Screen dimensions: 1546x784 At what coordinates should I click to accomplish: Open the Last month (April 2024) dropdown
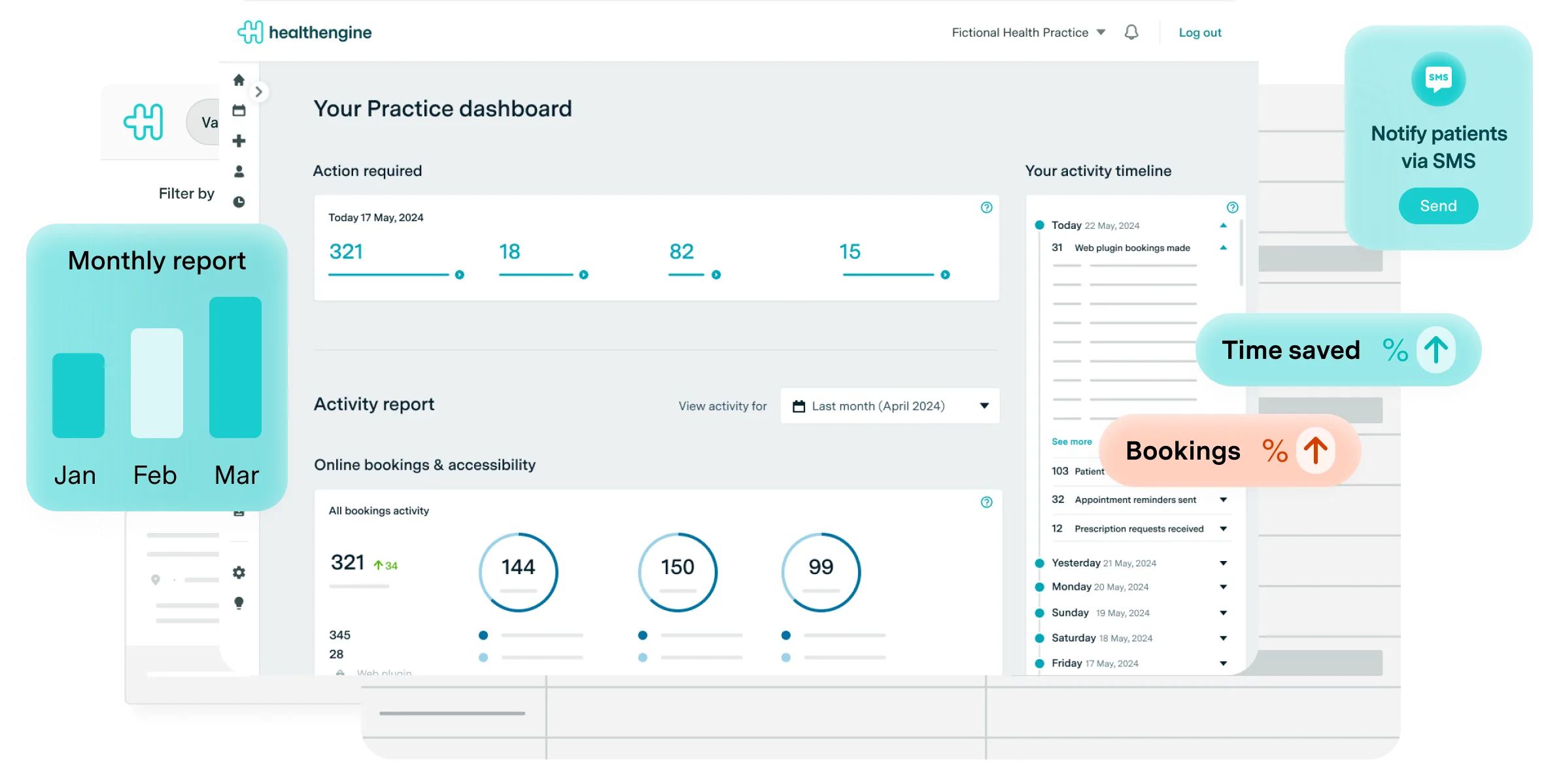click(x=890, y=406)
